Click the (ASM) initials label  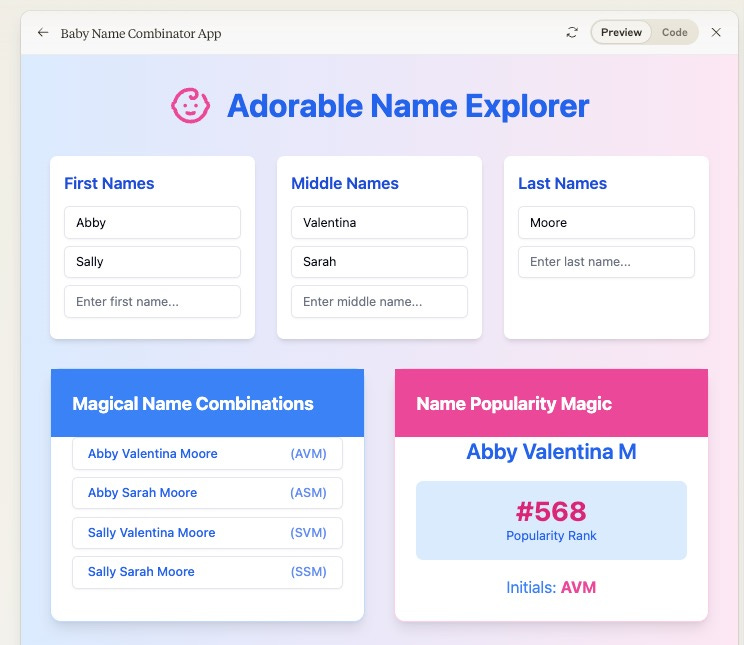pos(308,493)
